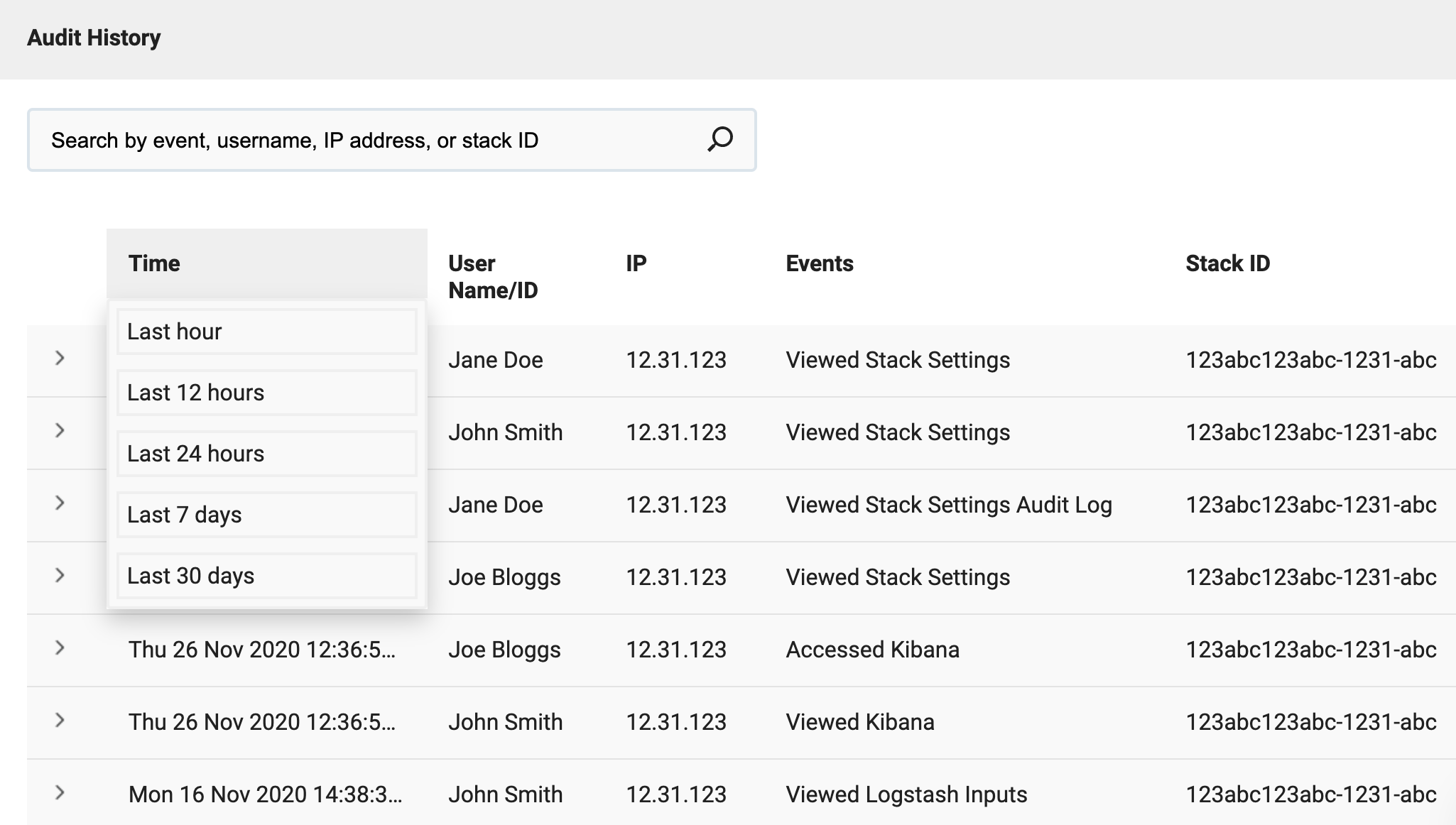Expand the Viewed Kibana row

tap(60, 721)
